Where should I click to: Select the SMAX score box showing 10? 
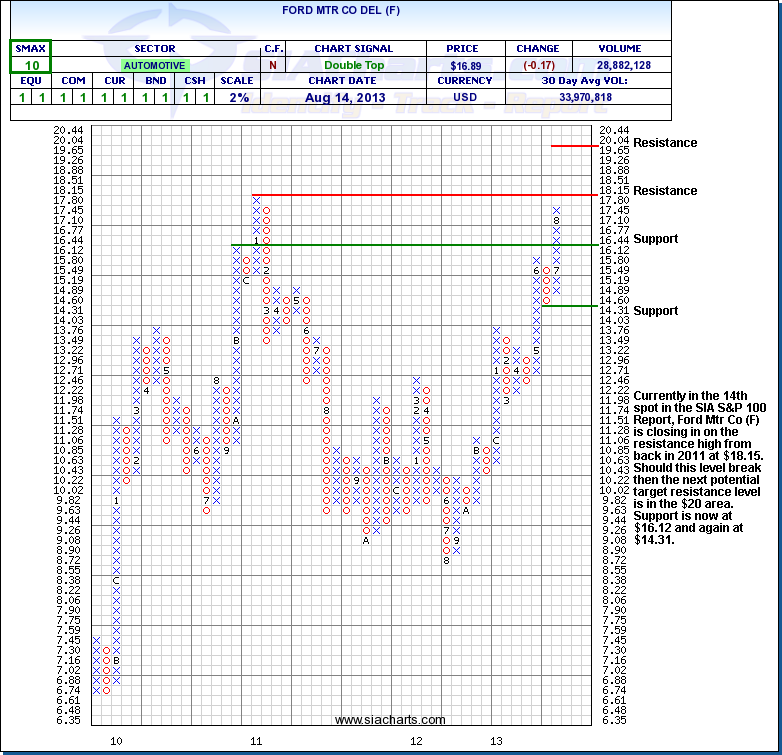tap(30, 65)
